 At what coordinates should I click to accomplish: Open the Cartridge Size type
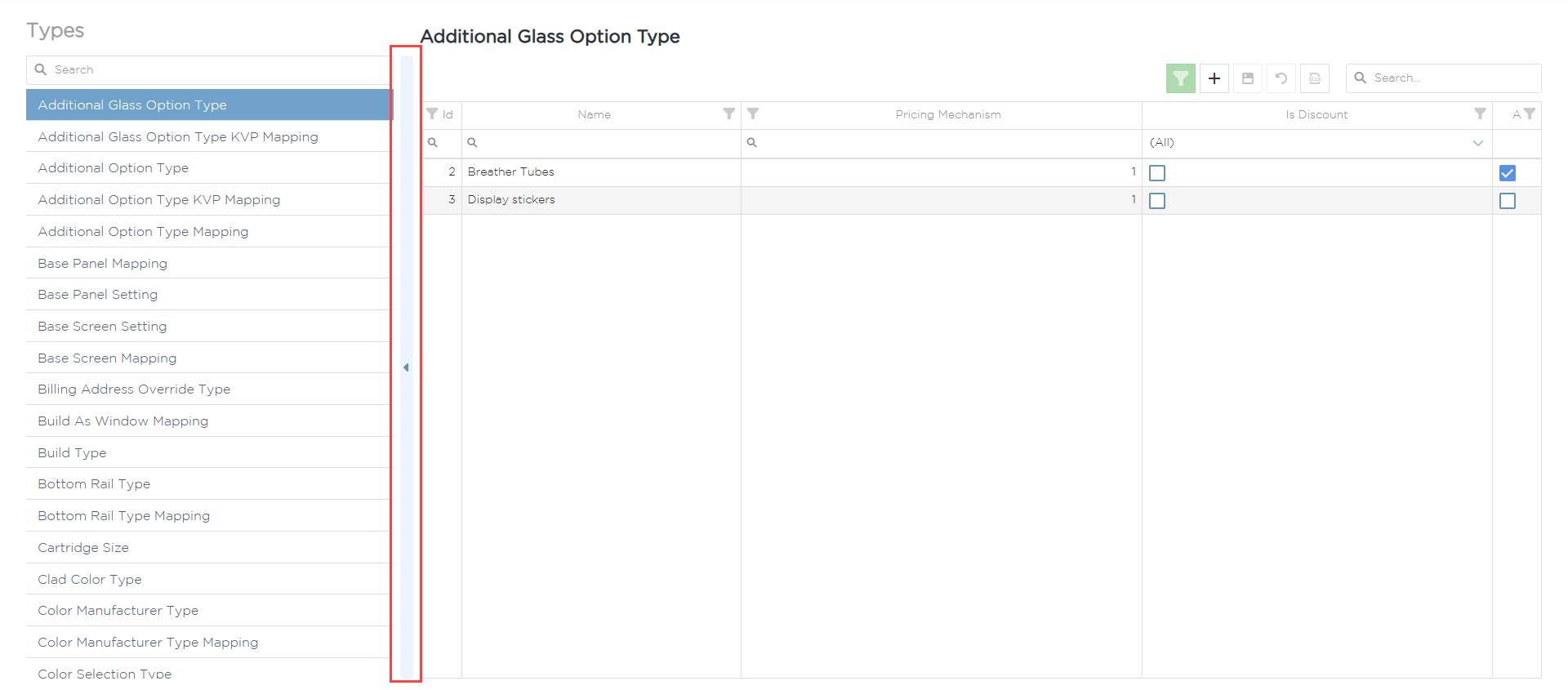point(209,547)
